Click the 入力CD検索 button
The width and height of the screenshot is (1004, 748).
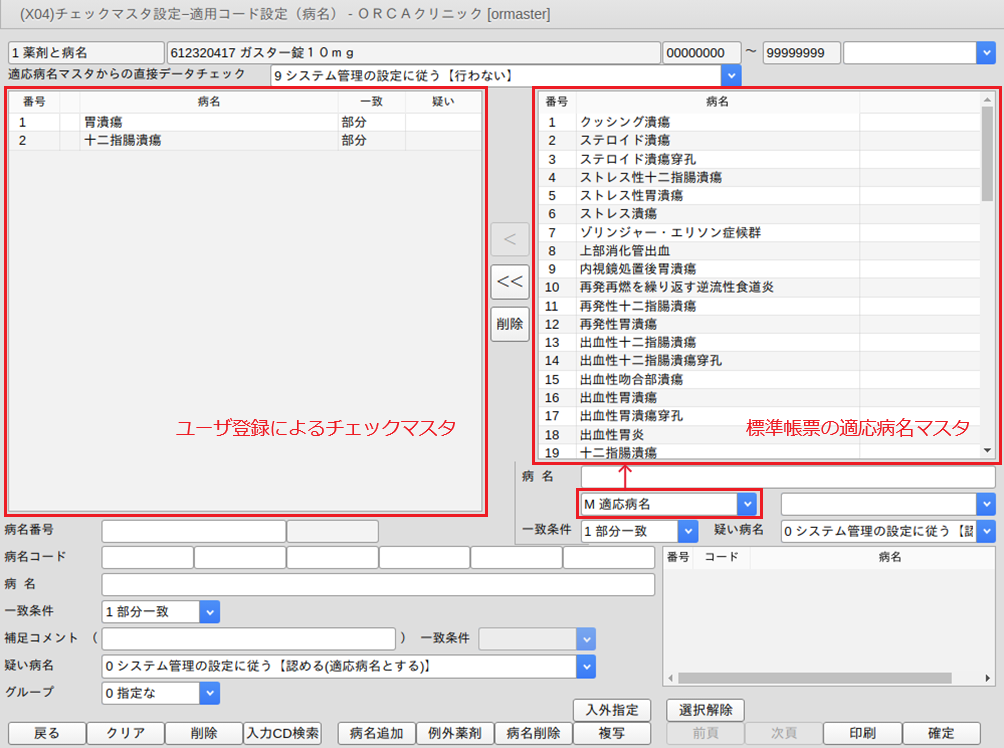click(x=283, y=733)
